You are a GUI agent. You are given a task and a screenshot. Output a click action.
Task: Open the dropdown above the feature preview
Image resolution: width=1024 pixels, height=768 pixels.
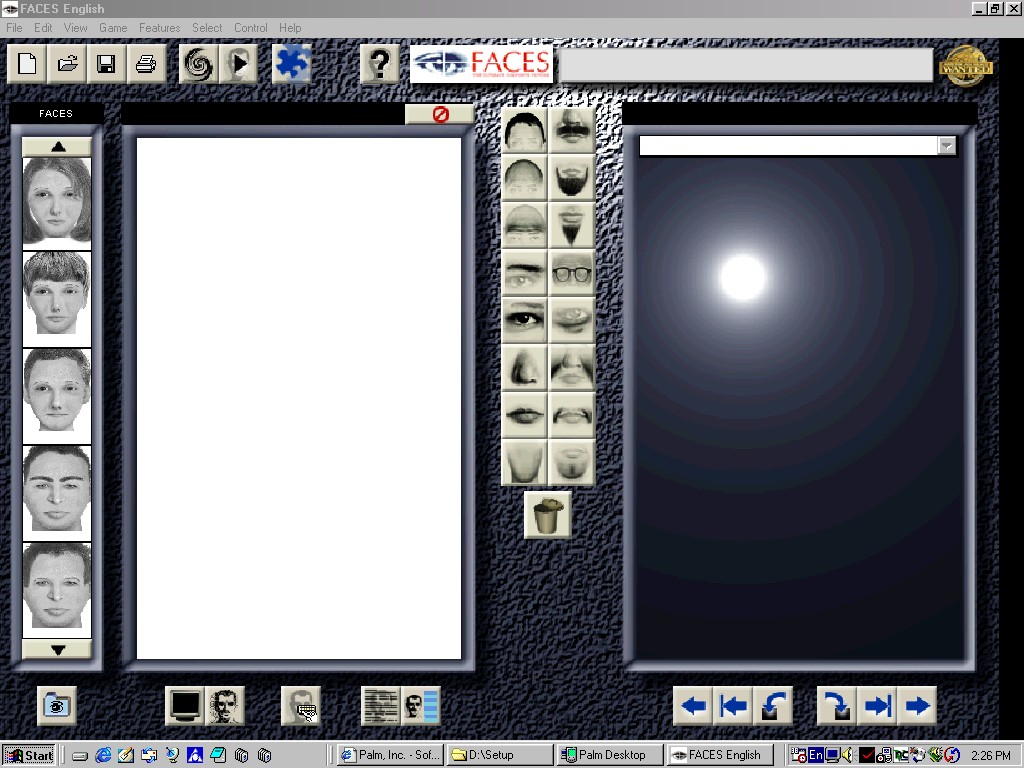click(x=946, y=147)
